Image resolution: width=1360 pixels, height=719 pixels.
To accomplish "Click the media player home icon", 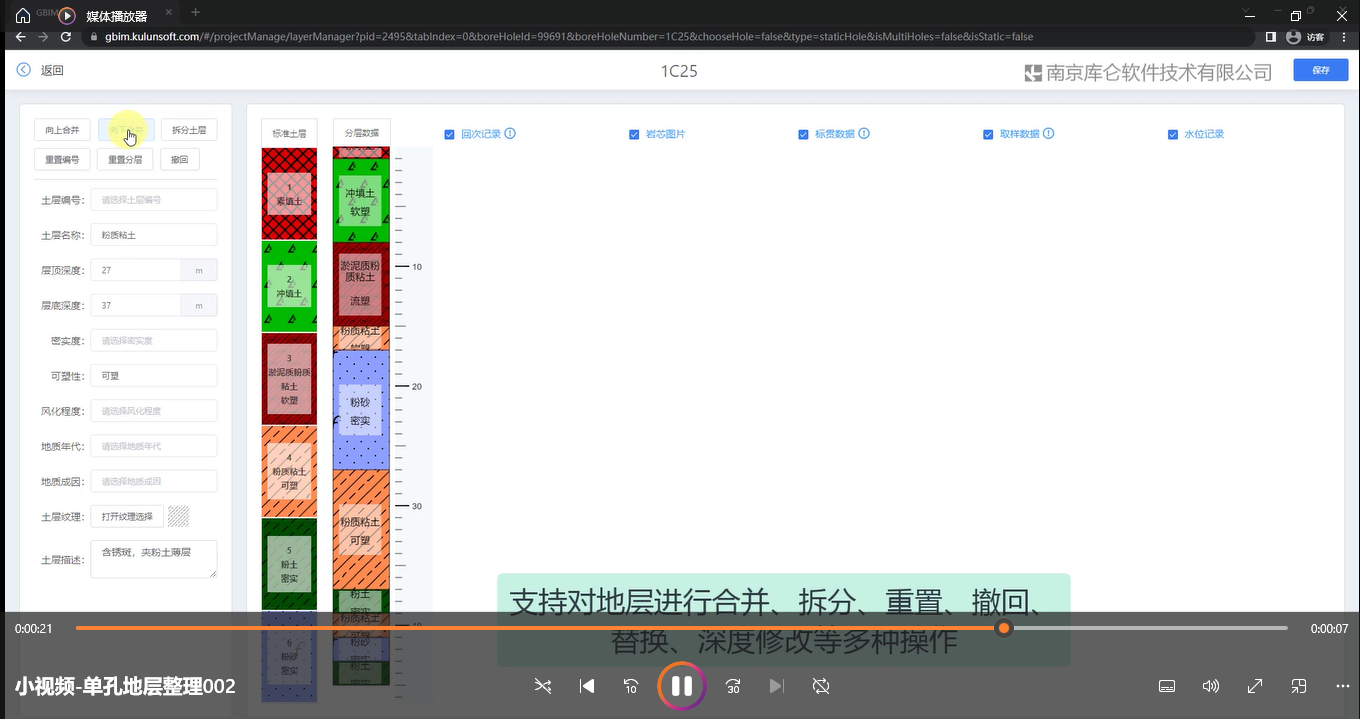I will pos(23,16).
